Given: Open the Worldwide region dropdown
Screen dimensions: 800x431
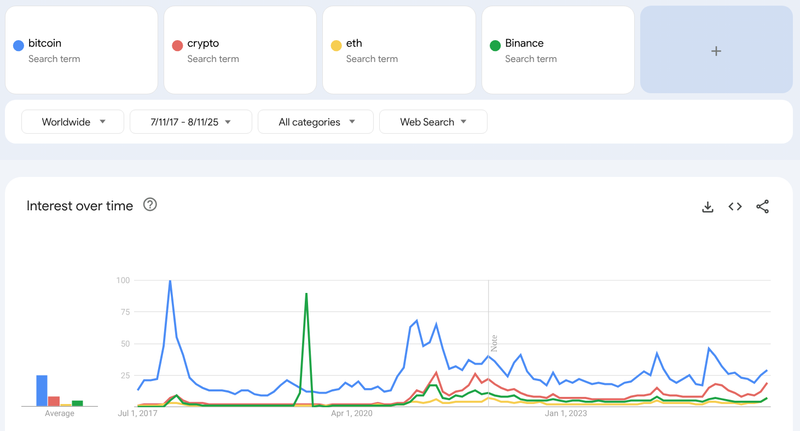Looking at the screenshot, I should point(73,122).
